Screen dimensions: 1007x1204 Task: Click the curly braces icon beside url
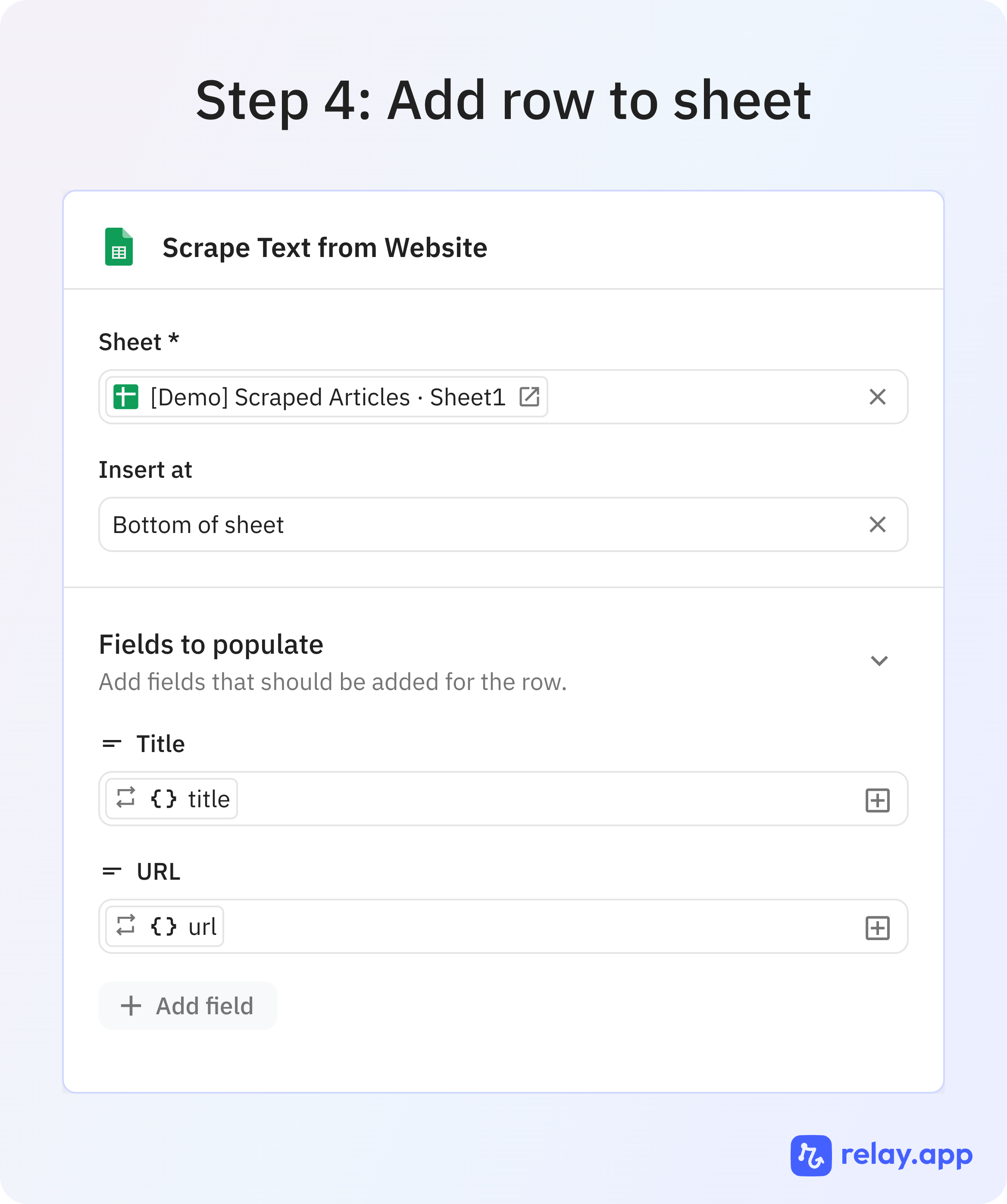click(163, 927)
